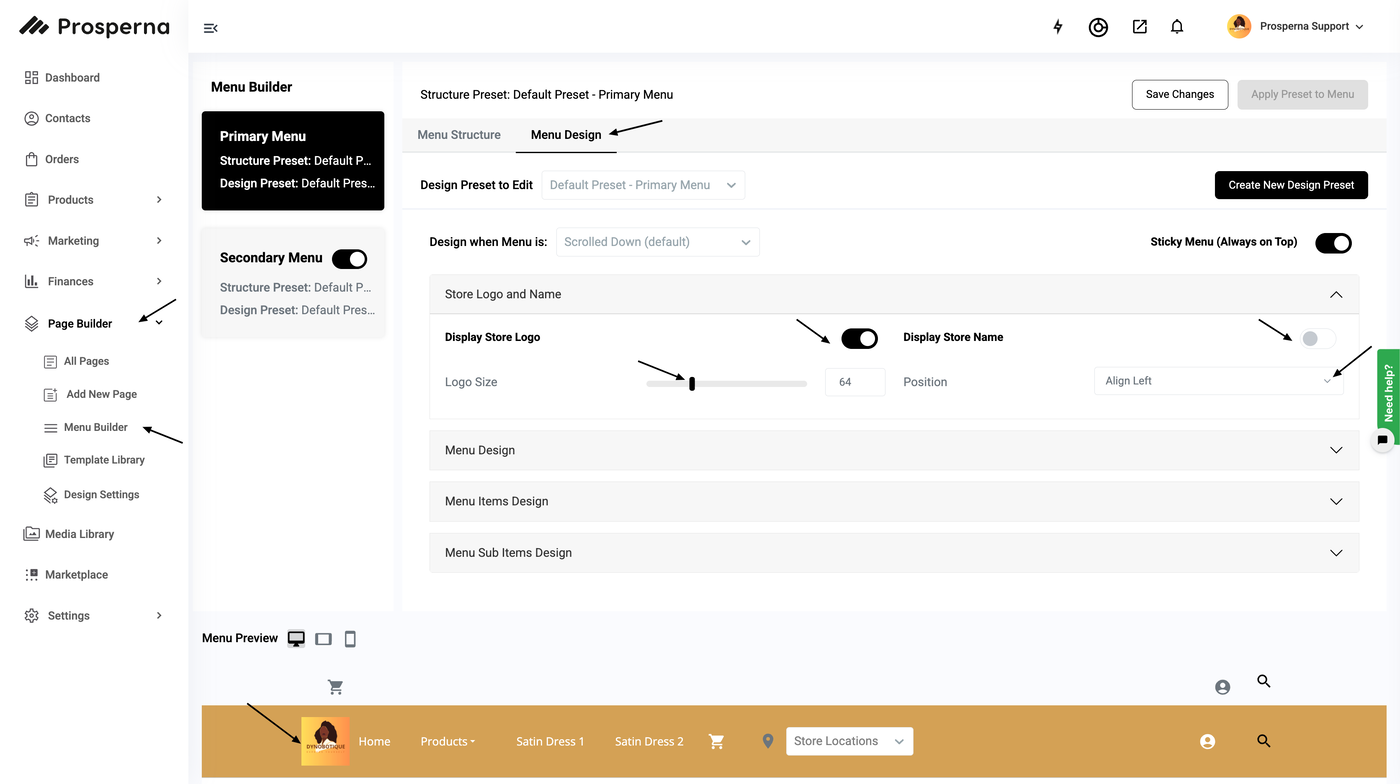The width and height of the screenshot is (1400, 784).
Task: Expand the Menu Design section
Action: tap(1336, 450)
